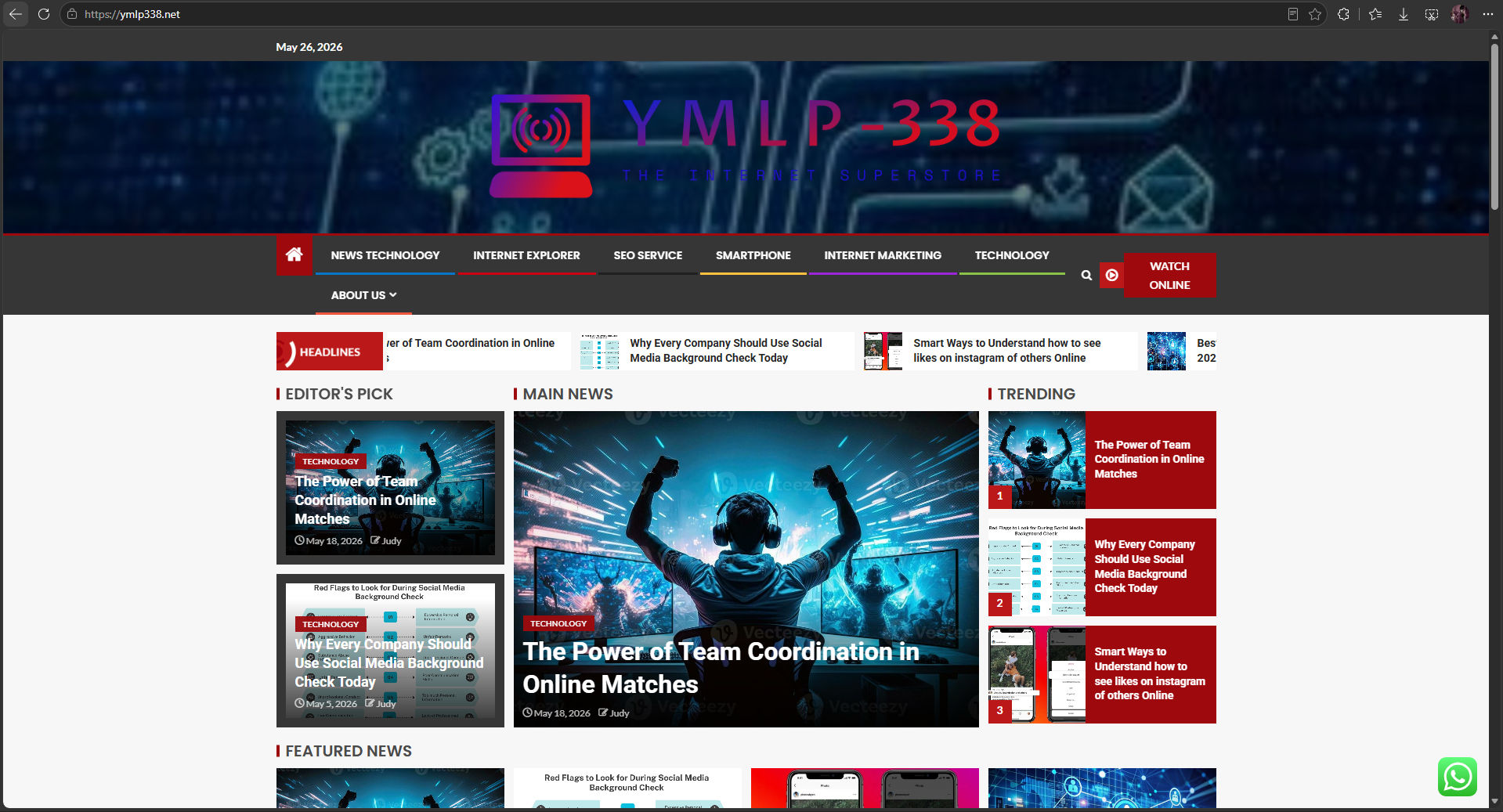
Task: Go back with the browser back arrow
Action: point(16,14)
